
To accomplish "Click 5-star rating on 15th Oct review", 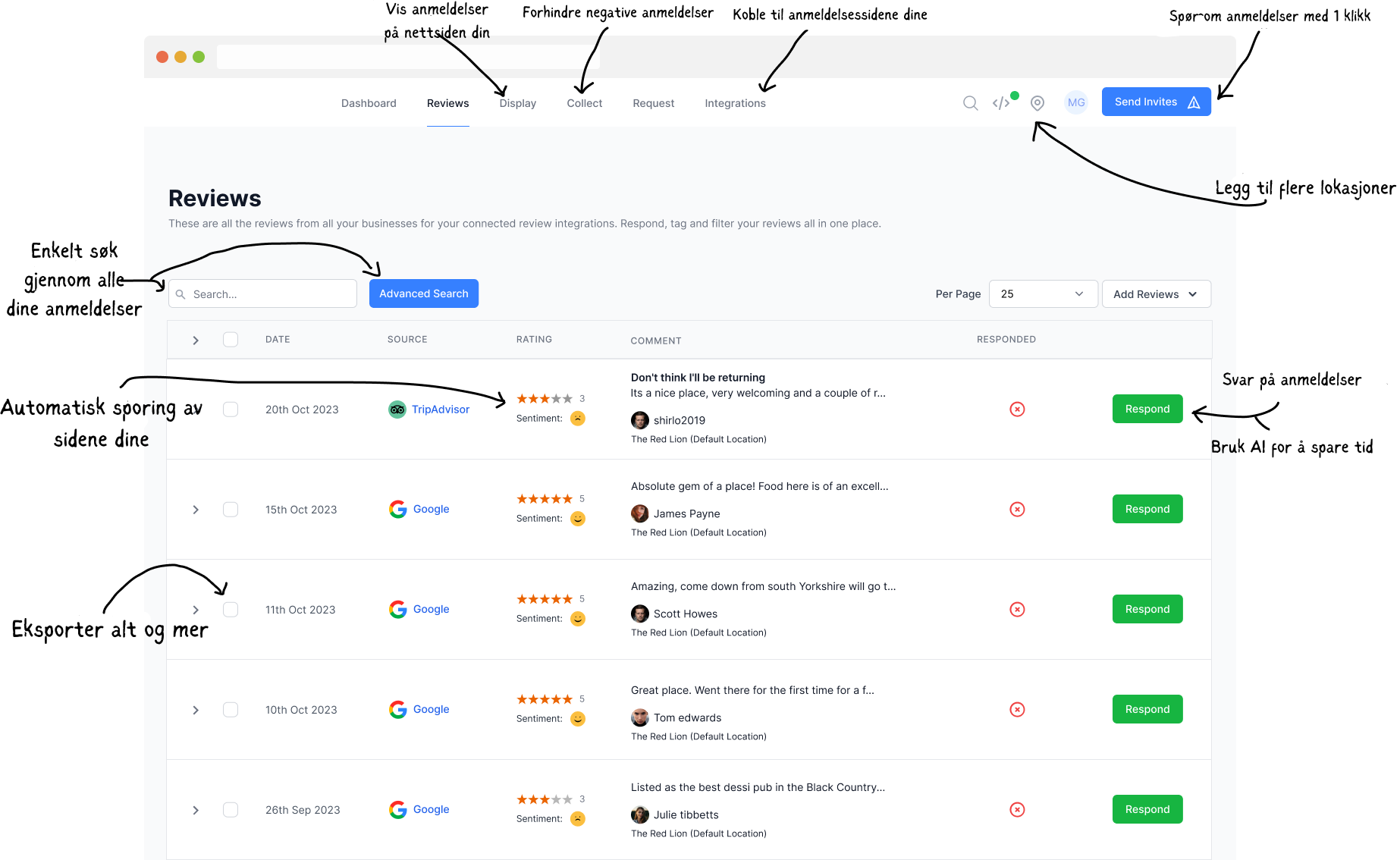I will coord(545,499).
